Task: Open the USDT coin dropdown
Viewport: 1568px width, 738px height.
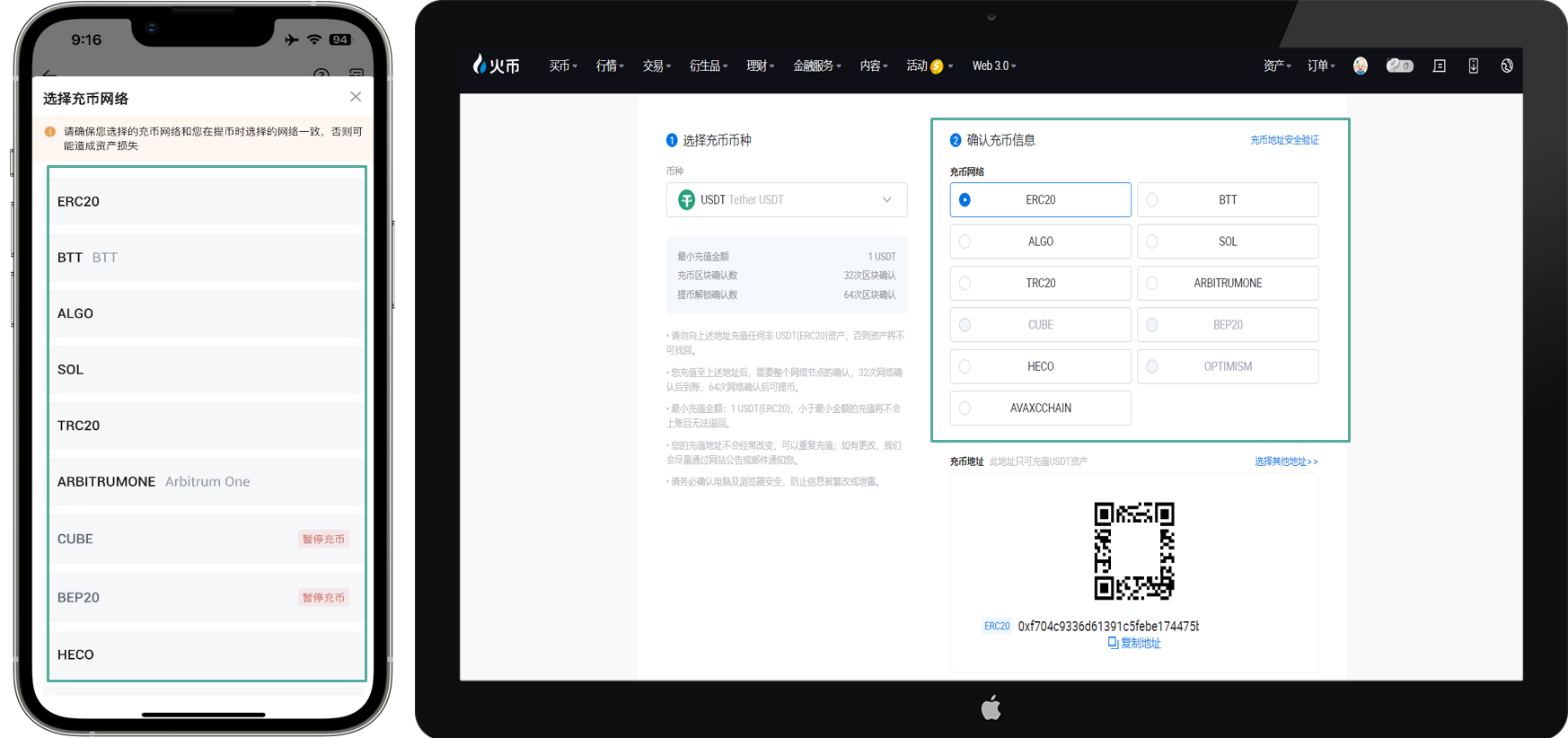Action: point(787,200)
